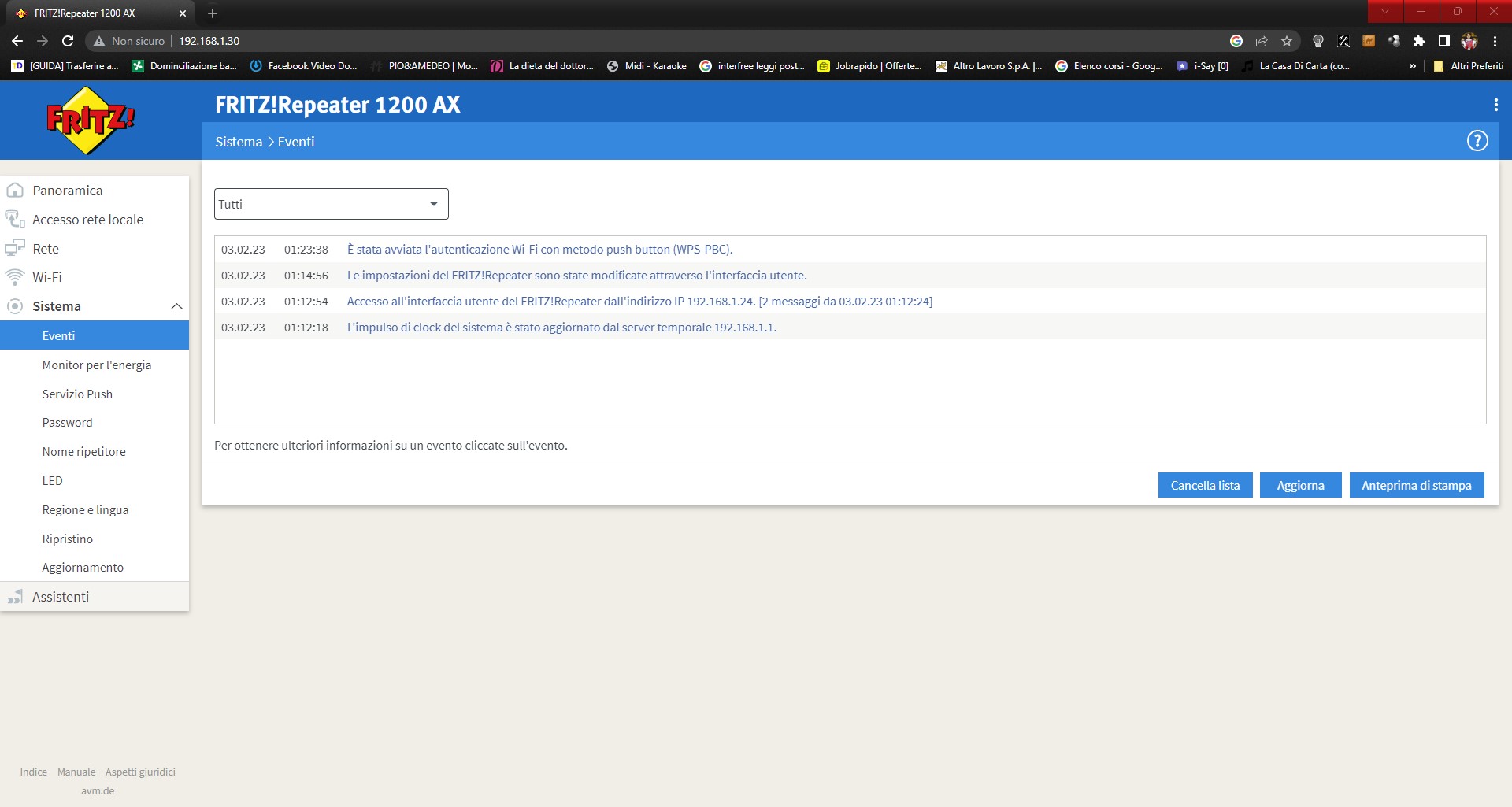Open Altri Preferiti bookmarks folder
Image resolution: width=1512 pixels, height=807 pixels.
(x=1469, y=66)
